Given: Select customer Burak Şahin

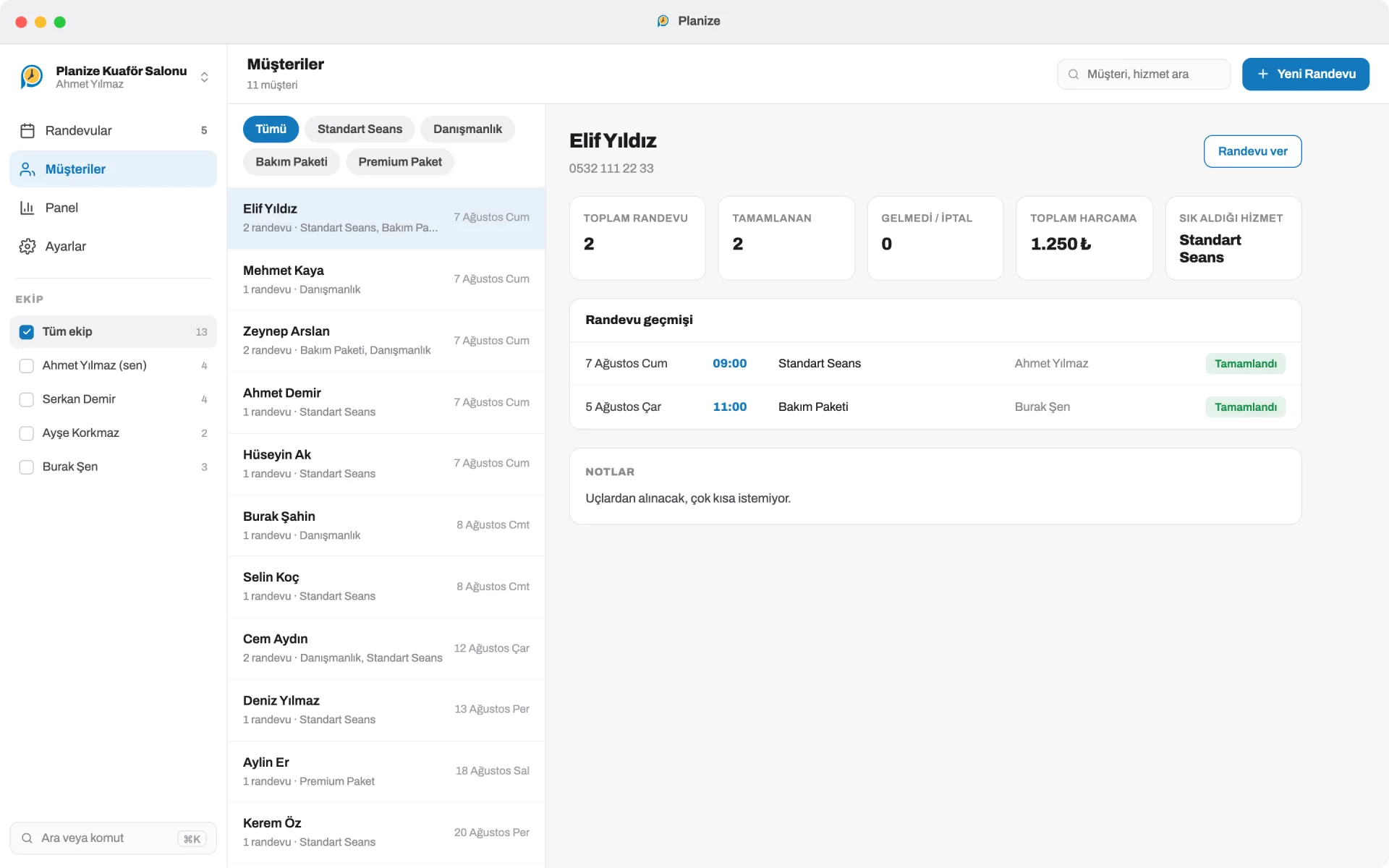Looking at the screenshot, I should pos(386,526).
